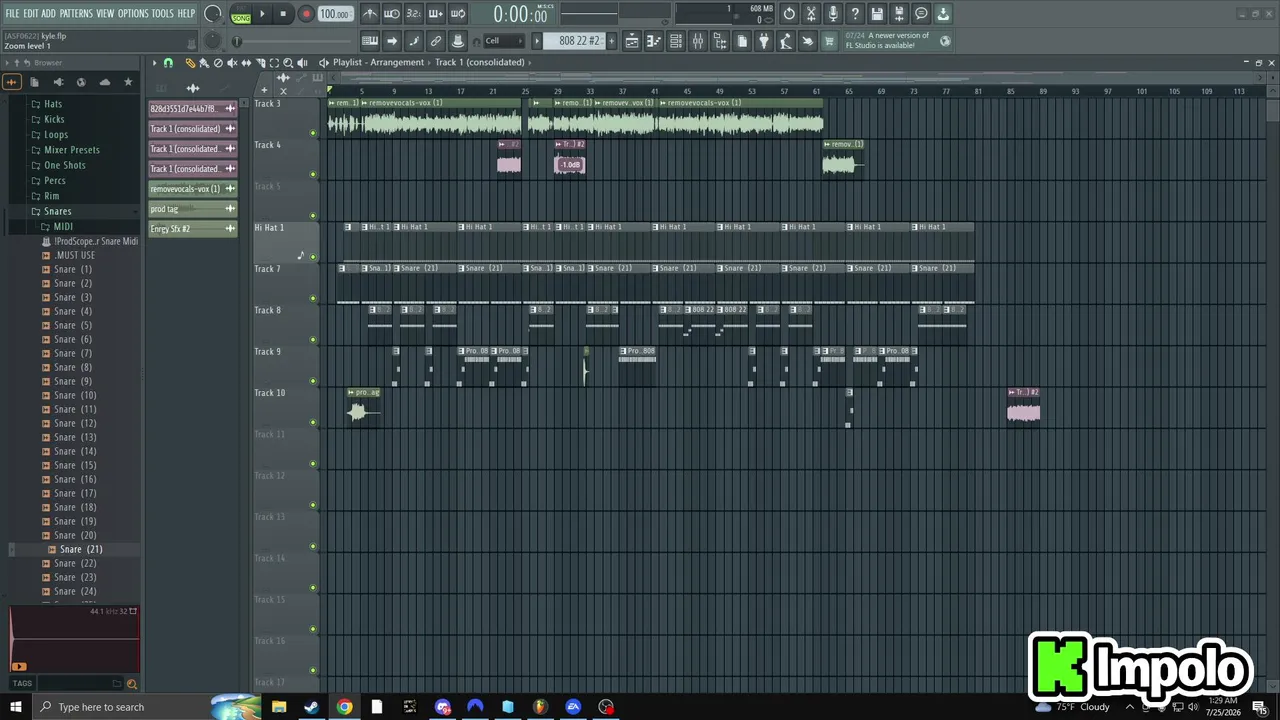This screenshot has width=1280, height=720.
Task: Toggle the mute switch for Track 9
Action: coord(313,381)
